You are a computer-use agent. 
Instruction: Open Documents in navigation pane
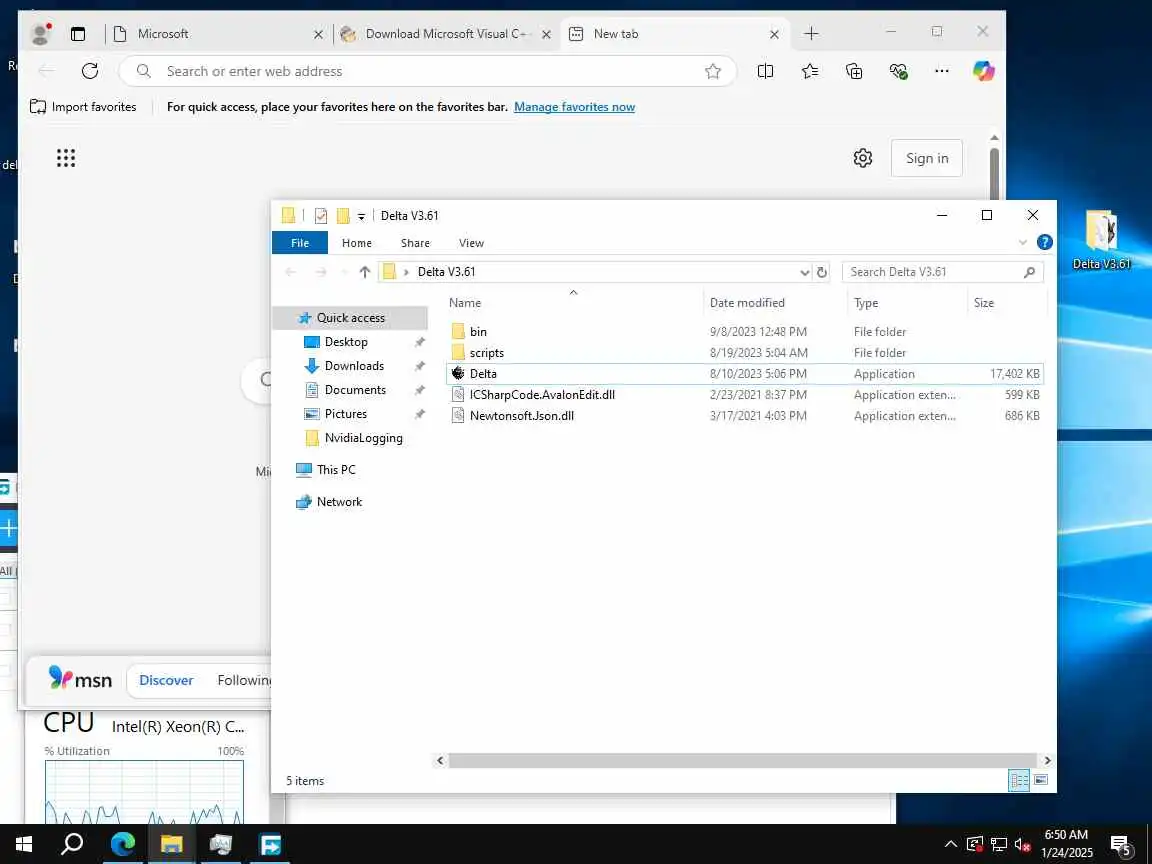click(x=355, y=389)
